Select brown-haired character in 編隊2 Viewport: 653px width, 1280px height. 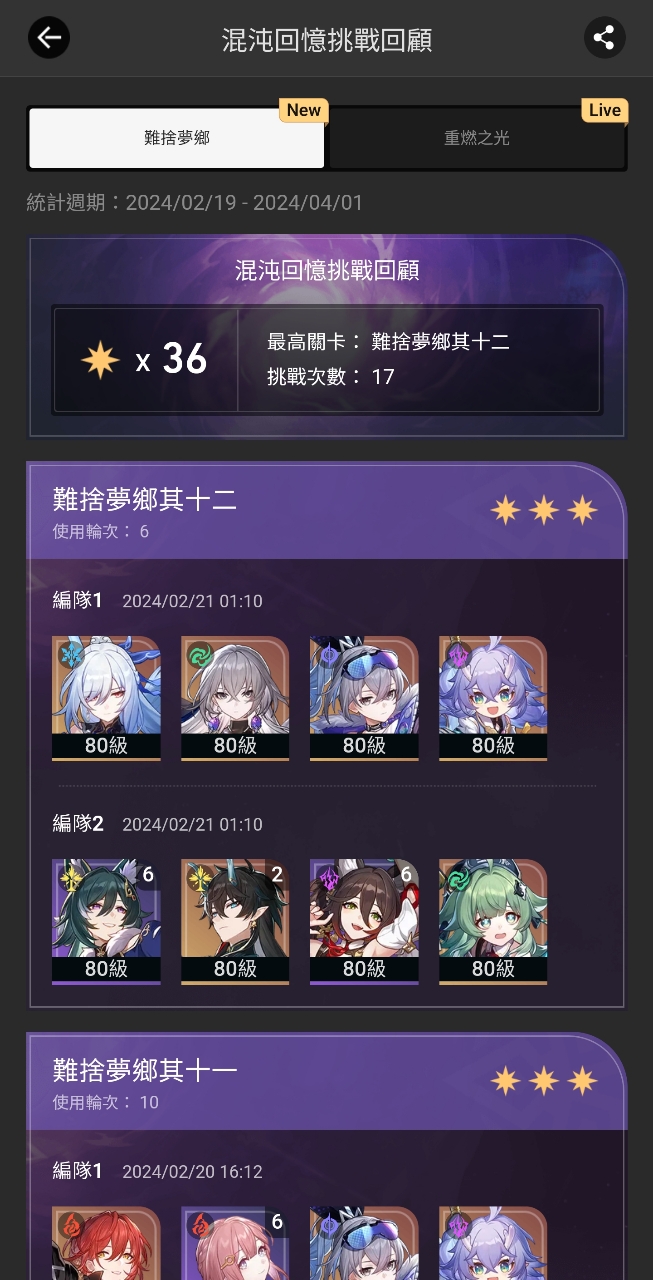tap(364, 922)
